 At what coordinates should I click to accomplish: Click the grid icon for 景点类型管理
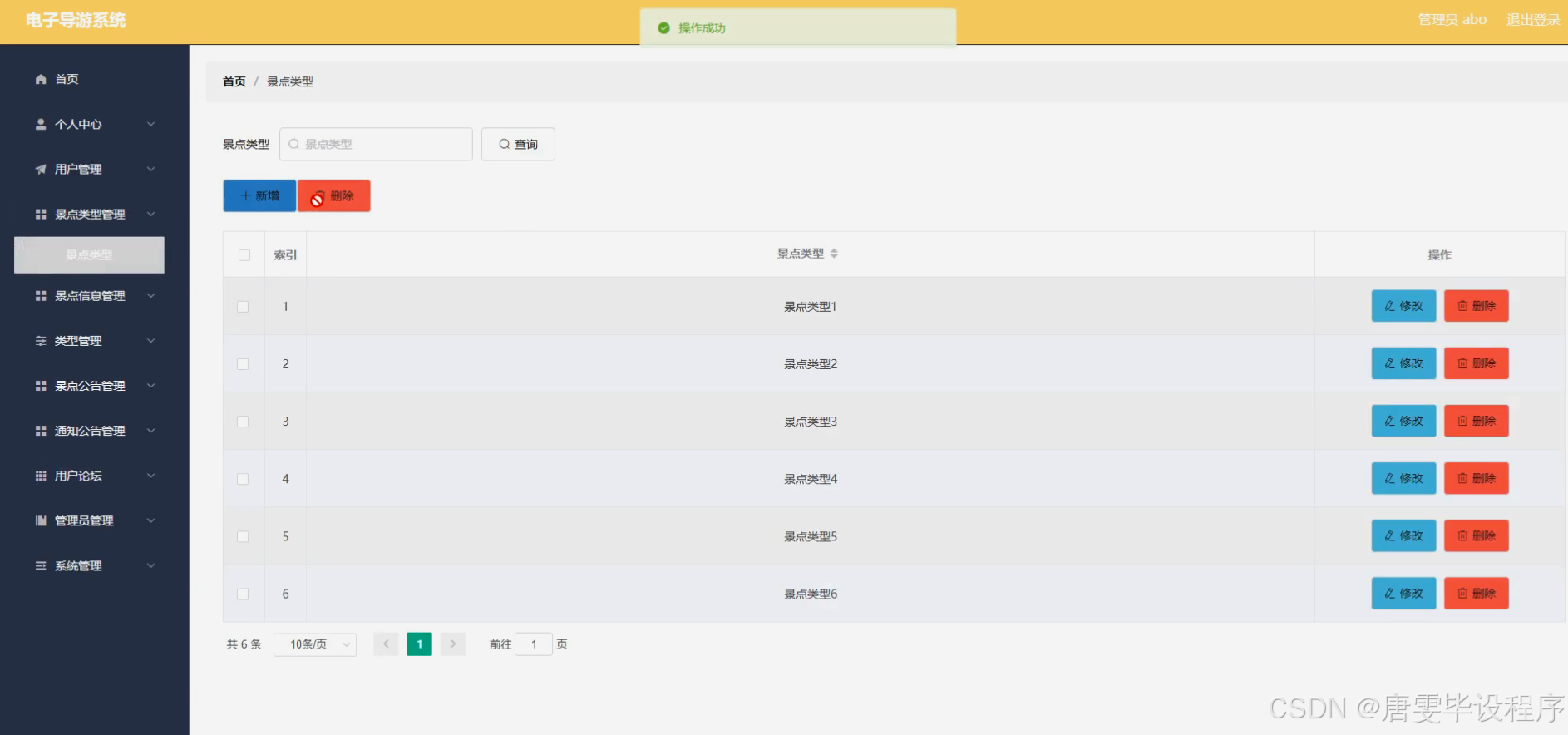click(x=41, y=214)
